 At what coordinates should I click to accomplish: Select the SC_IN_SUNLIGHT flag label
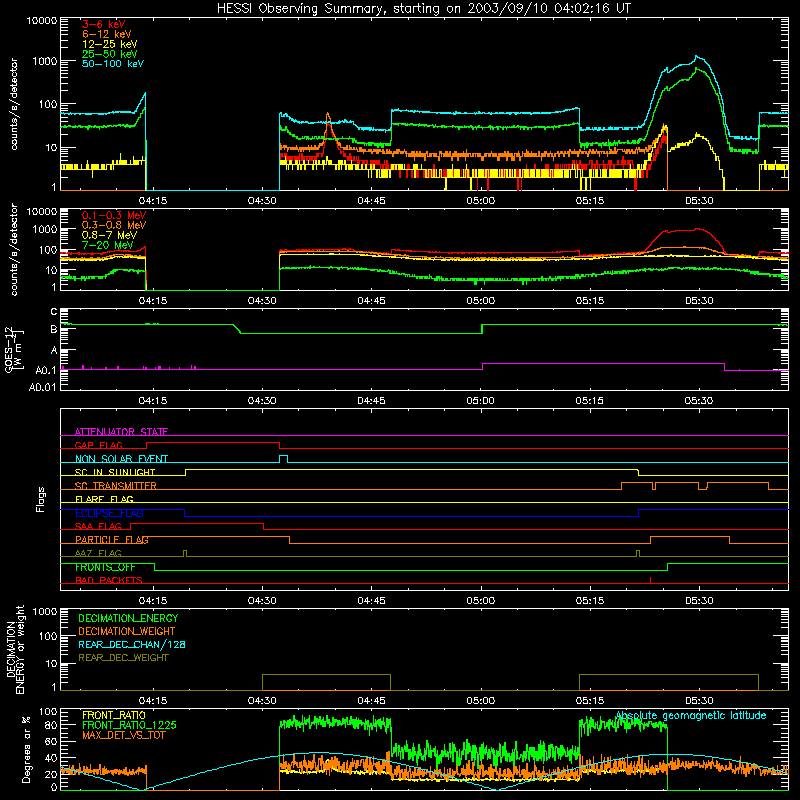pyautogui.click(x=115, y=472)
